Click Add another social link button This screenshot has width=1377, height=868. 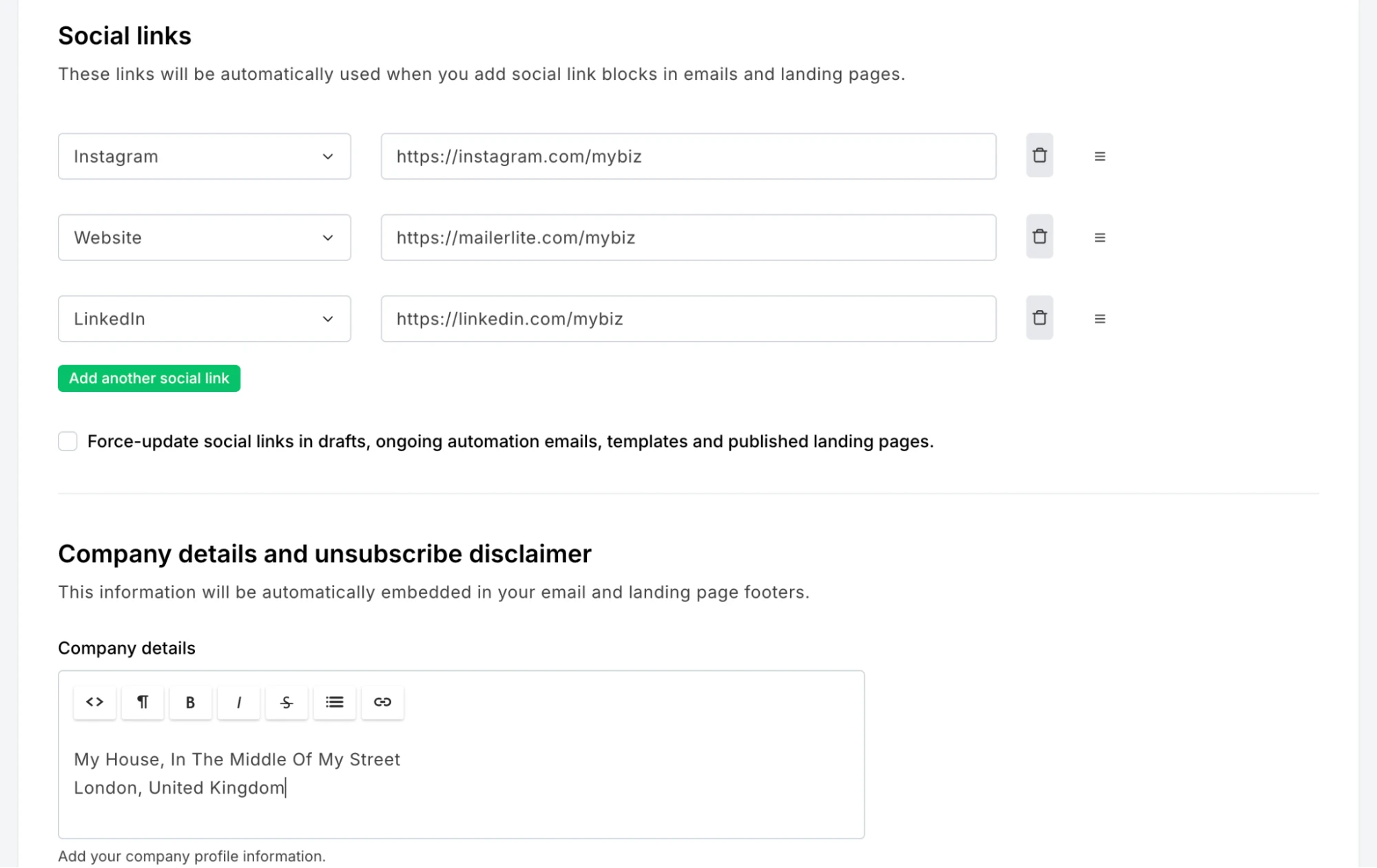point(149,378)
